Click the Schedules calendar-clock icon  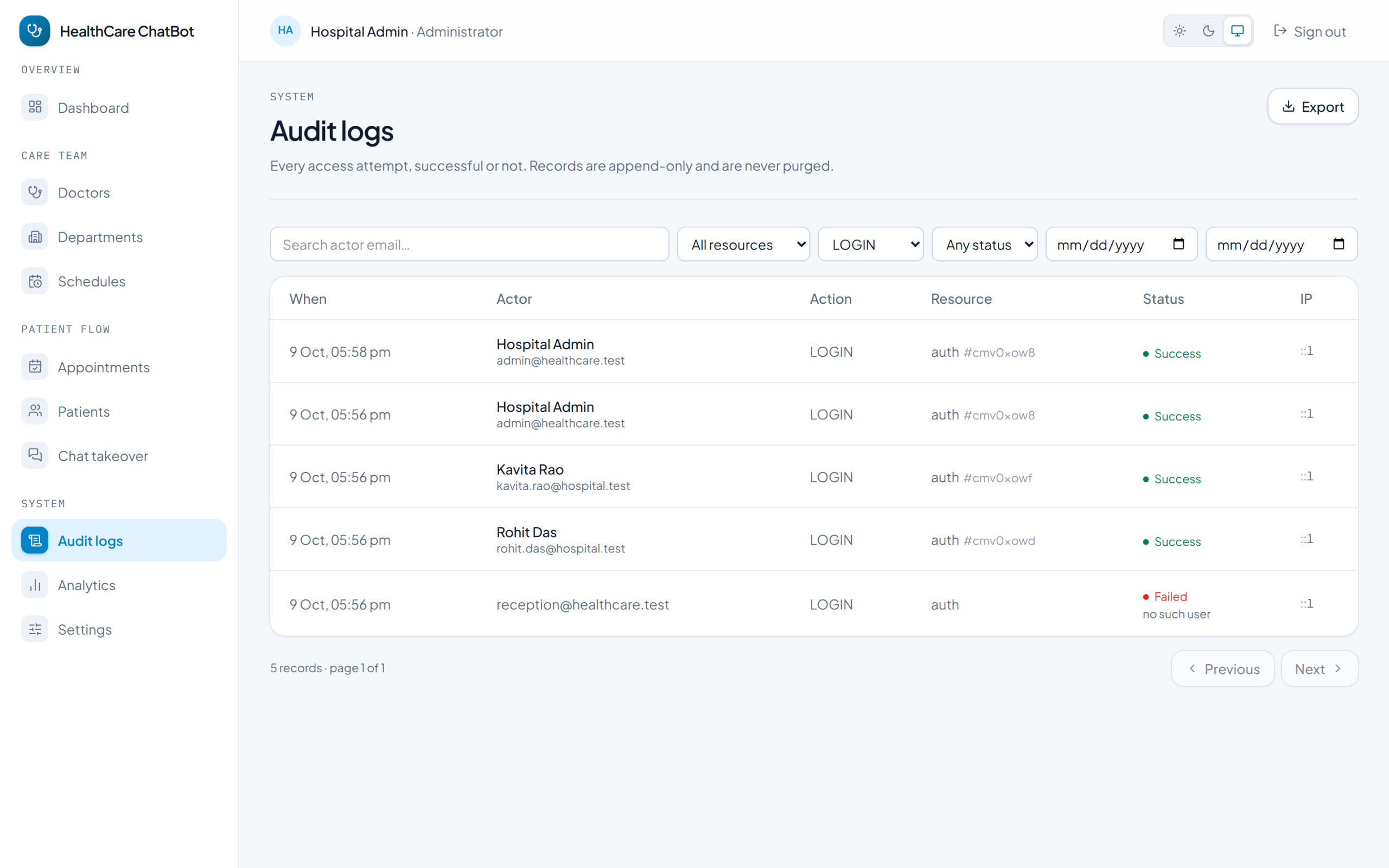coord(35,282)
